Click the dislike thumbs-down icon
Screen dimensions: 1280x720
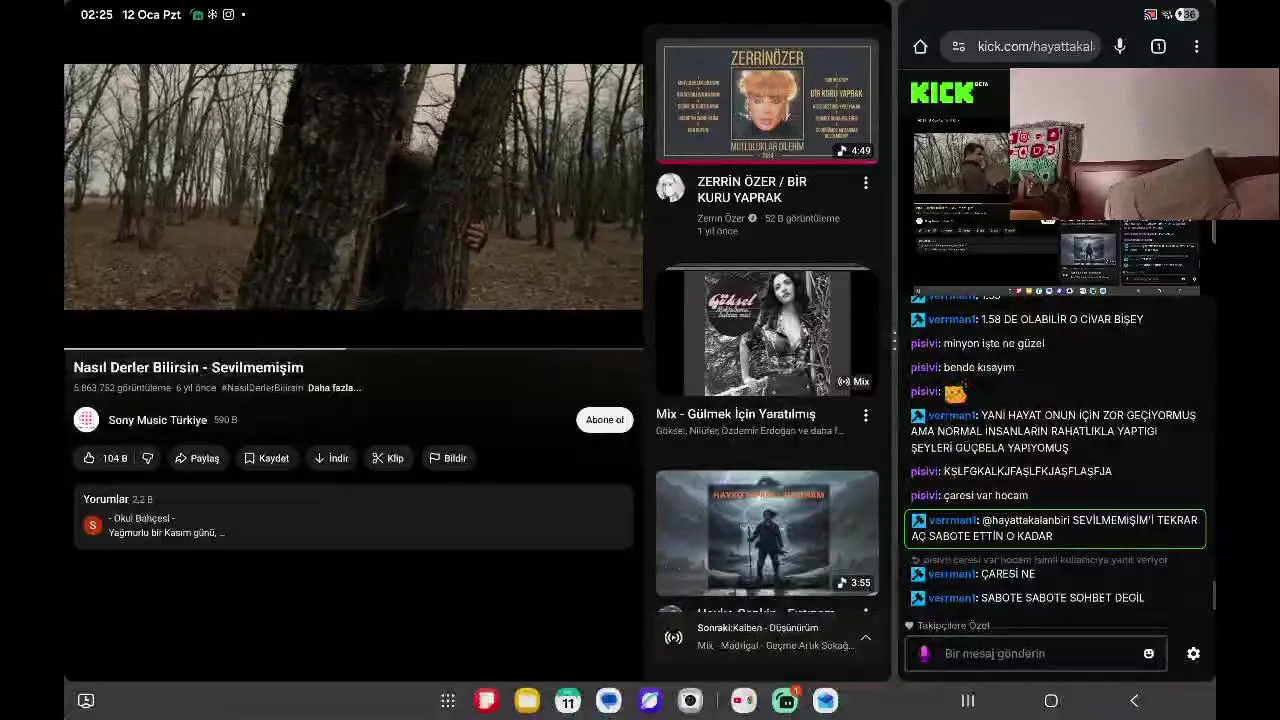pos(147,458)
